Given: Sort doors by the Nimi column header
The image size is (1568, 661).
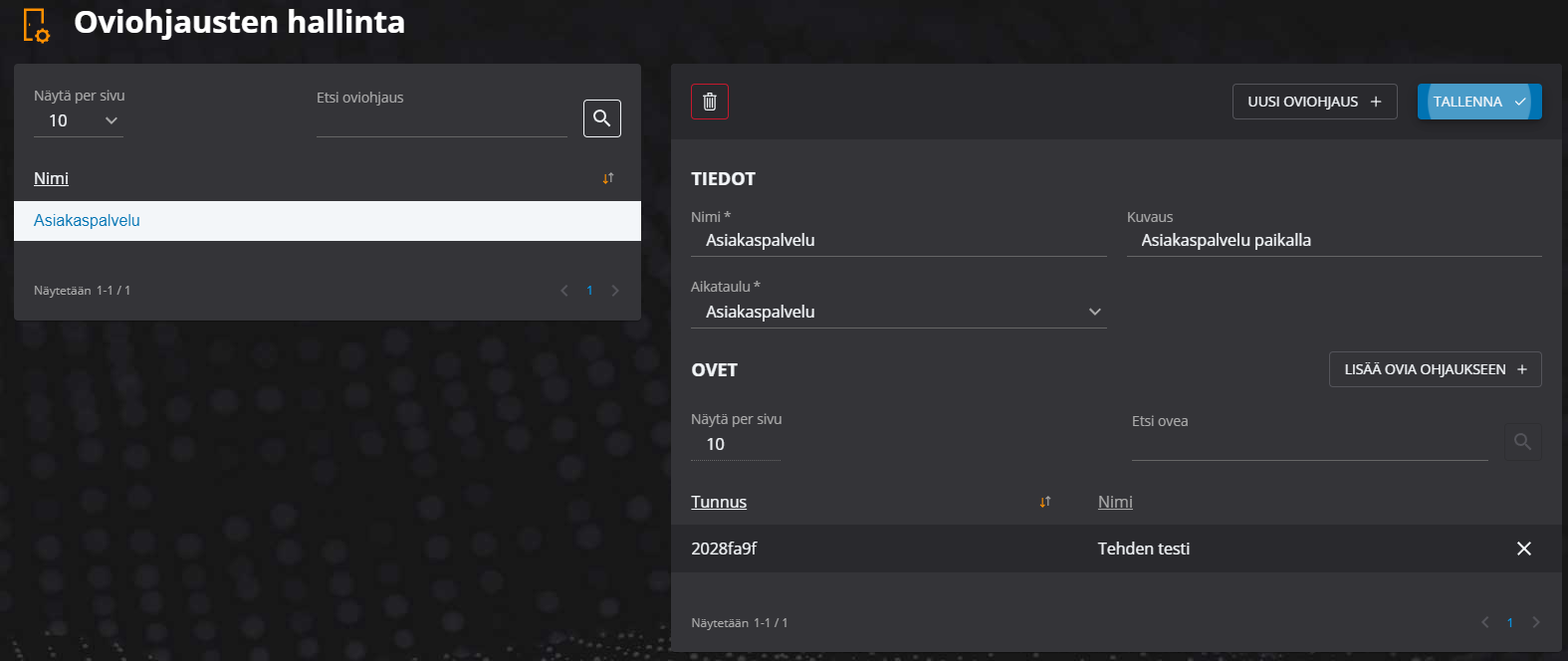Looking at the screenshot, I should pyautogui.click(x=1115, y=502).
